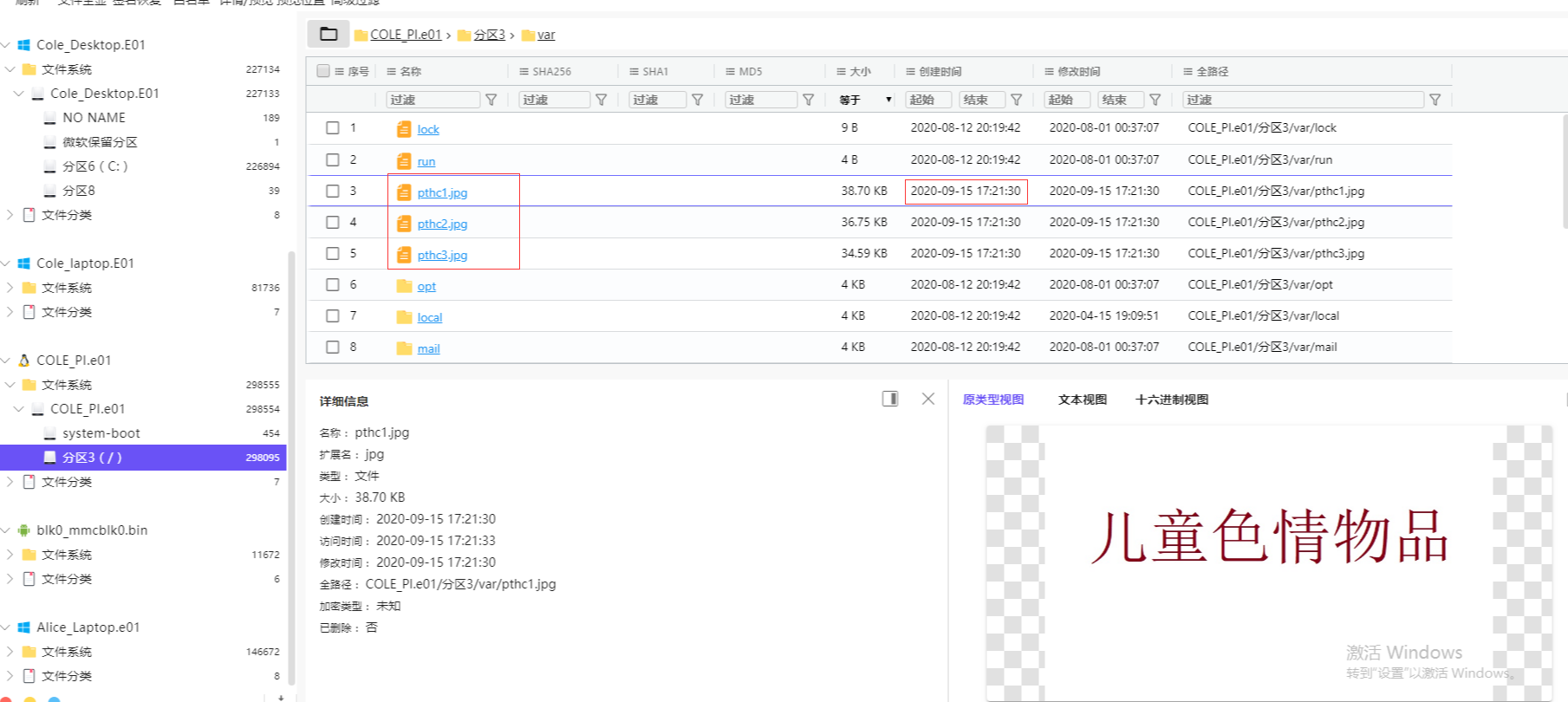Switch to 十六进制视图 tab
This screenshot has width=1568, height=702.
tap(1172, 400)
